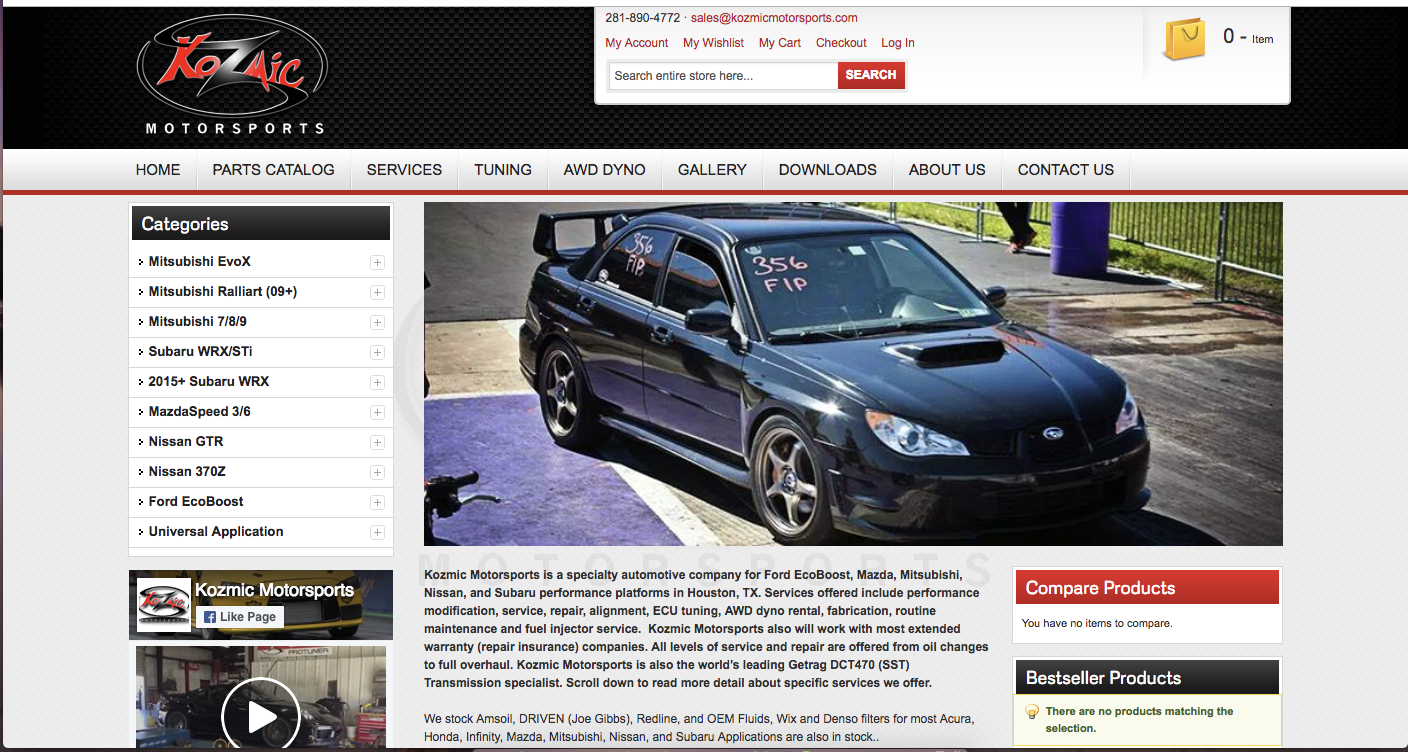Click the My Account link
The image size is (1408, 752).
pyautogui.click(x=637, y=43)
